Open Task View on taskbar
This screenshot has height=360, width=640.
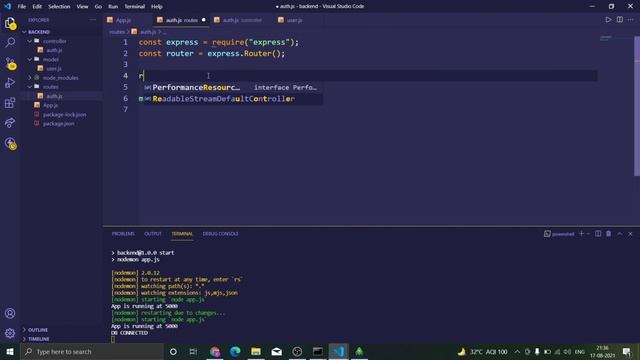(193, 351)
